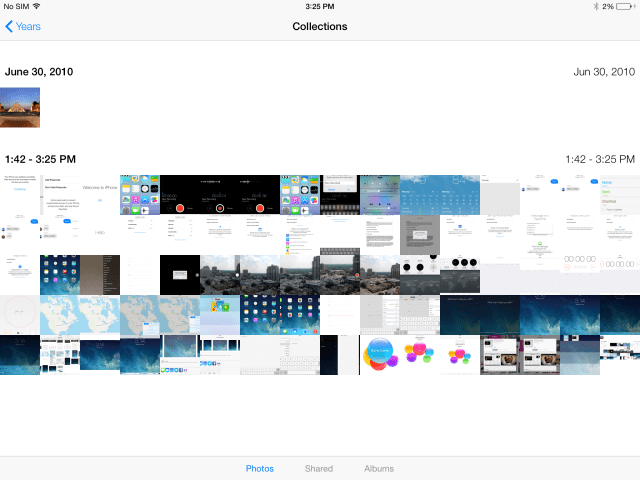Tap the battery icon in status bar

point(626,6)
